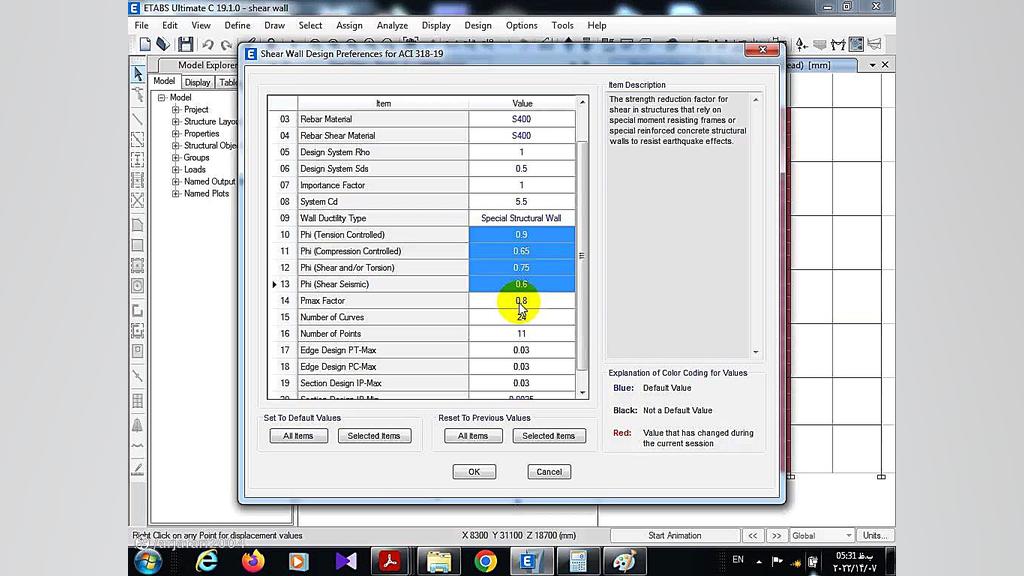This screenshot has height=576, width=1024.
Task: Open Chrome from the taskbar
Action: pyautogui.click(x=485, y=561)
